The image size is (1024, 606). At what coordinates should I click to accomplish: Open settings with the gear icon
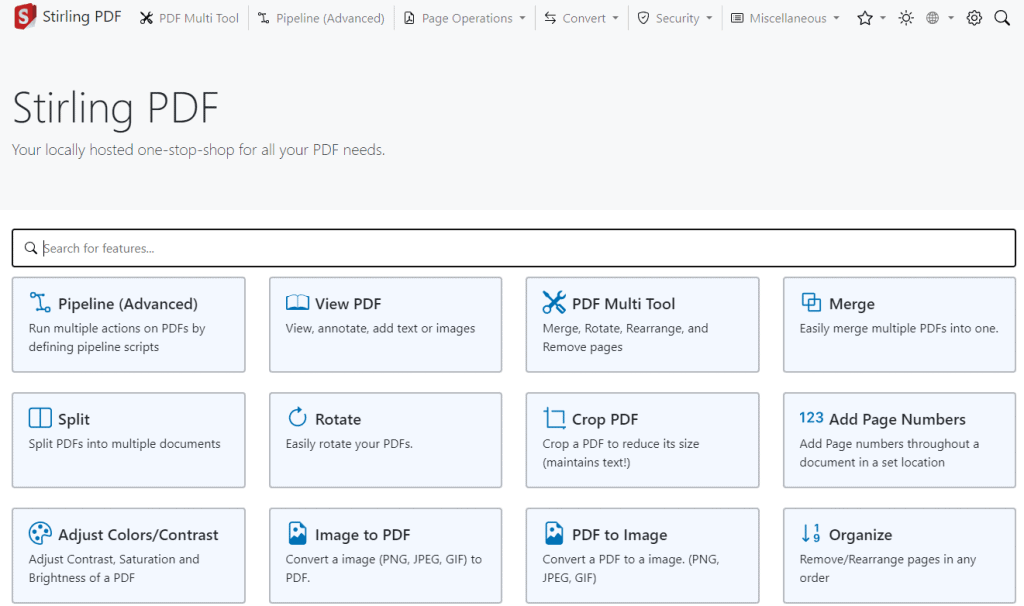(974, 18)
